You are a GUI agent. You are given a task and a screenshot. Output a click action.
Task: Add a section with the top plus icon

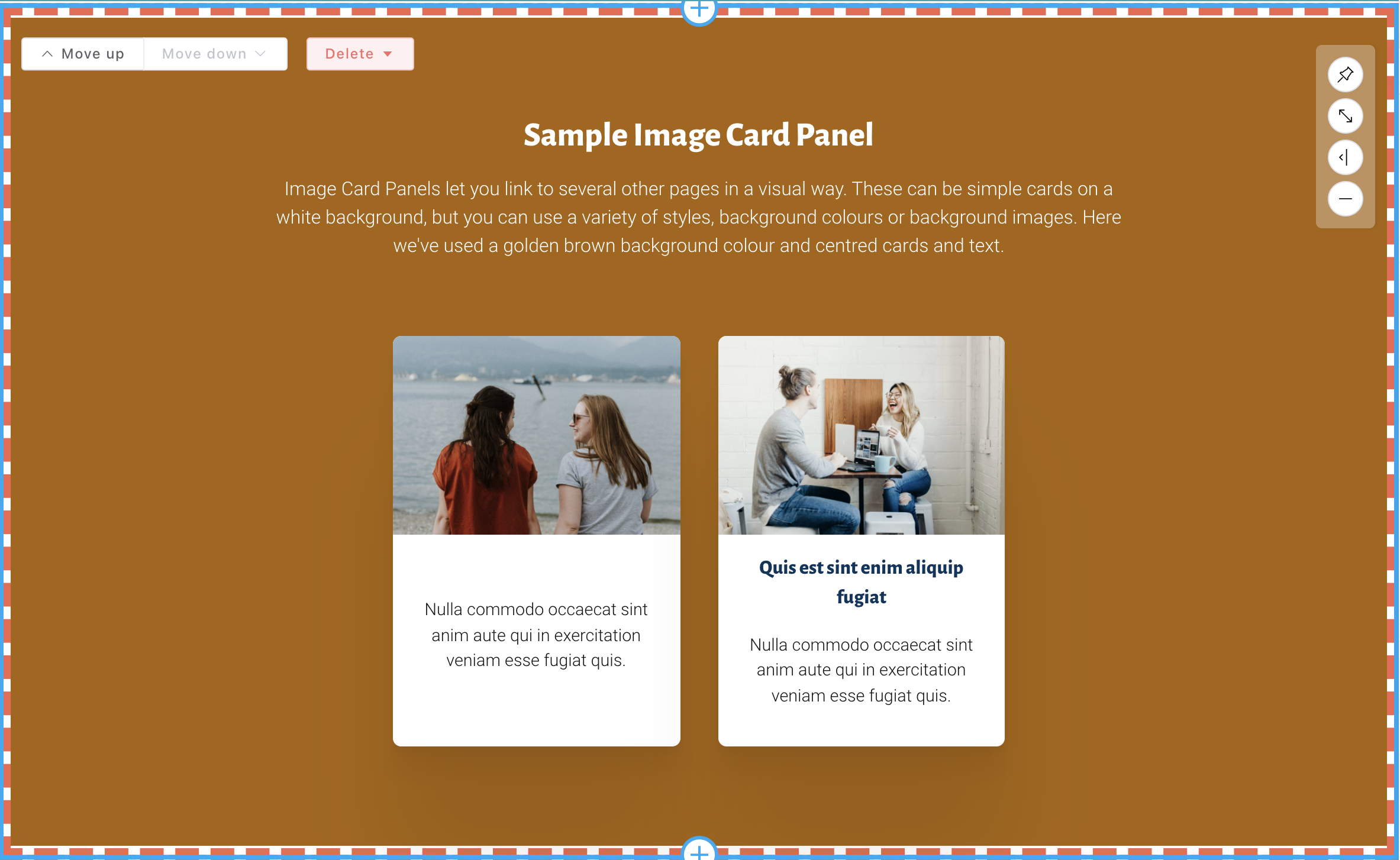[x=699, y=9]
